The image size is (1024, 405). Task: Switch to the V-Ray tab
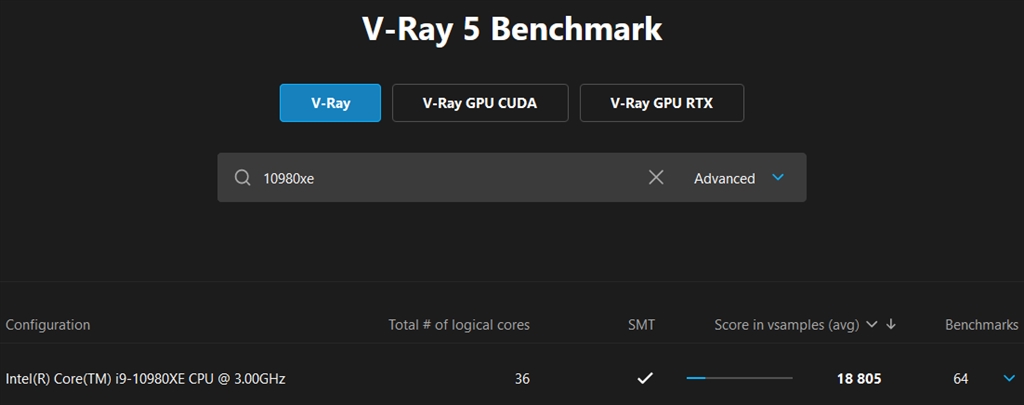pyautogui.click(x=330, y=103)
